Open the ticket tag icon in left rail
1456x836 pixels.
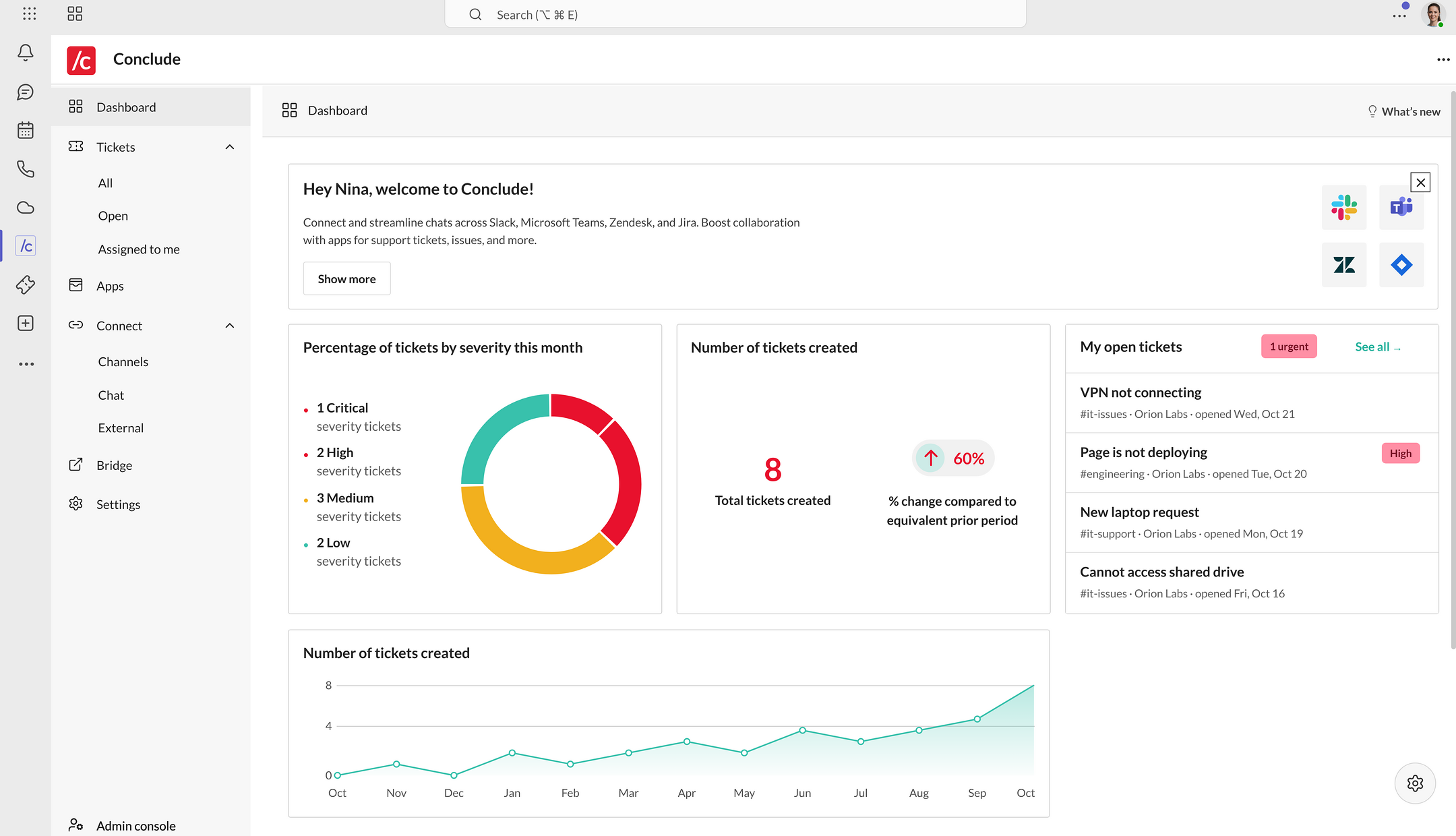[x=26, y=285]
